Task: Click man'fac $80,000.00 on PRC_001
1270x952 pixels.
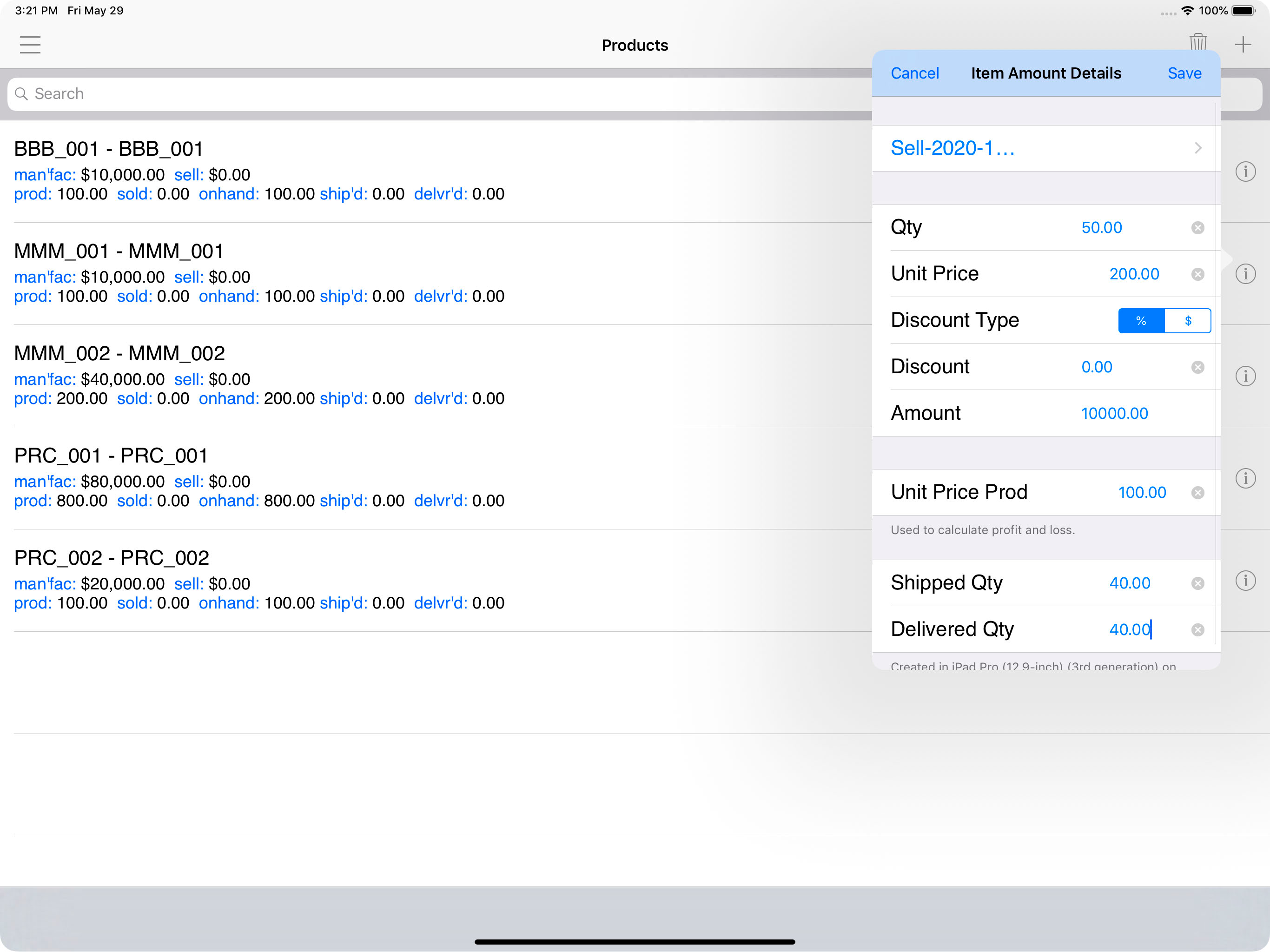Action: (x=89, y=482)
